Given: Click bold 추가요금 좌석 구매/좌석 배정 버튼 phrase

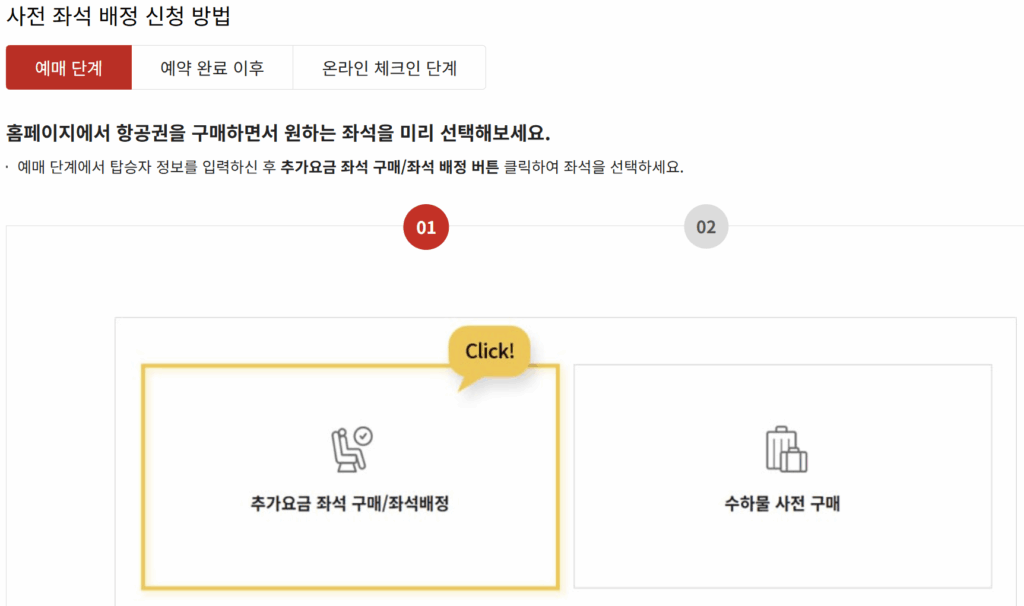Looking at the screenshot, I should click(x=389, y=167).
